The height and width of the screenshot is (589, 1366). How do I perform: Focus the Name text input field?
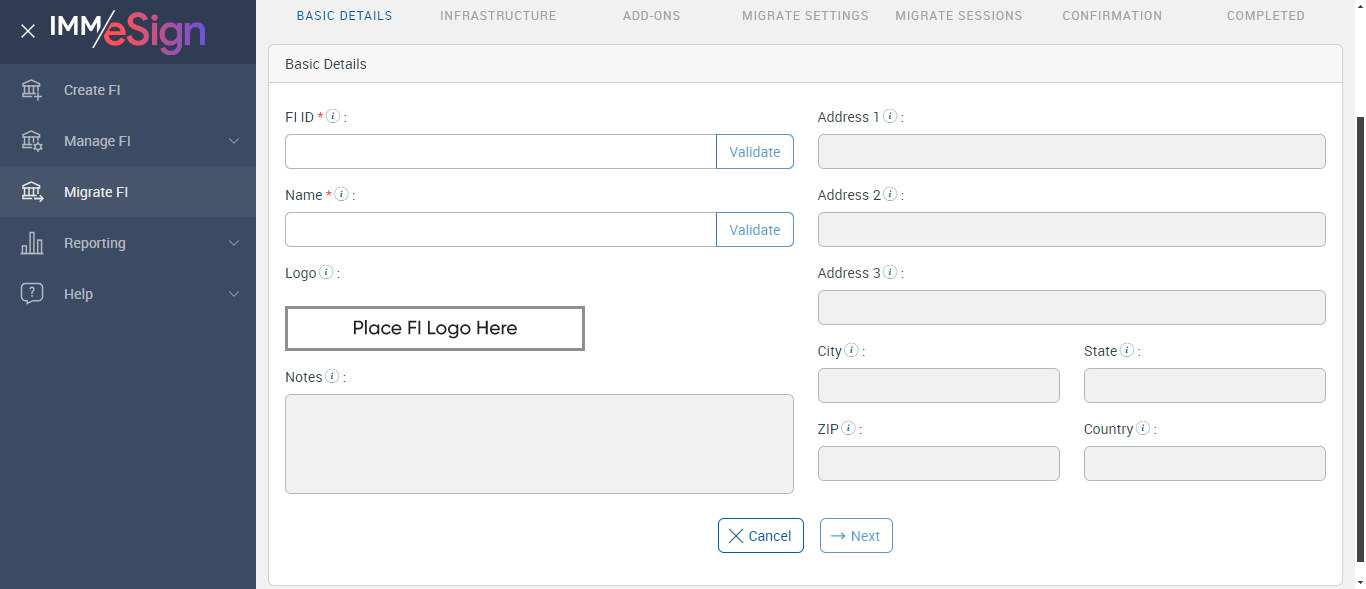500,230
